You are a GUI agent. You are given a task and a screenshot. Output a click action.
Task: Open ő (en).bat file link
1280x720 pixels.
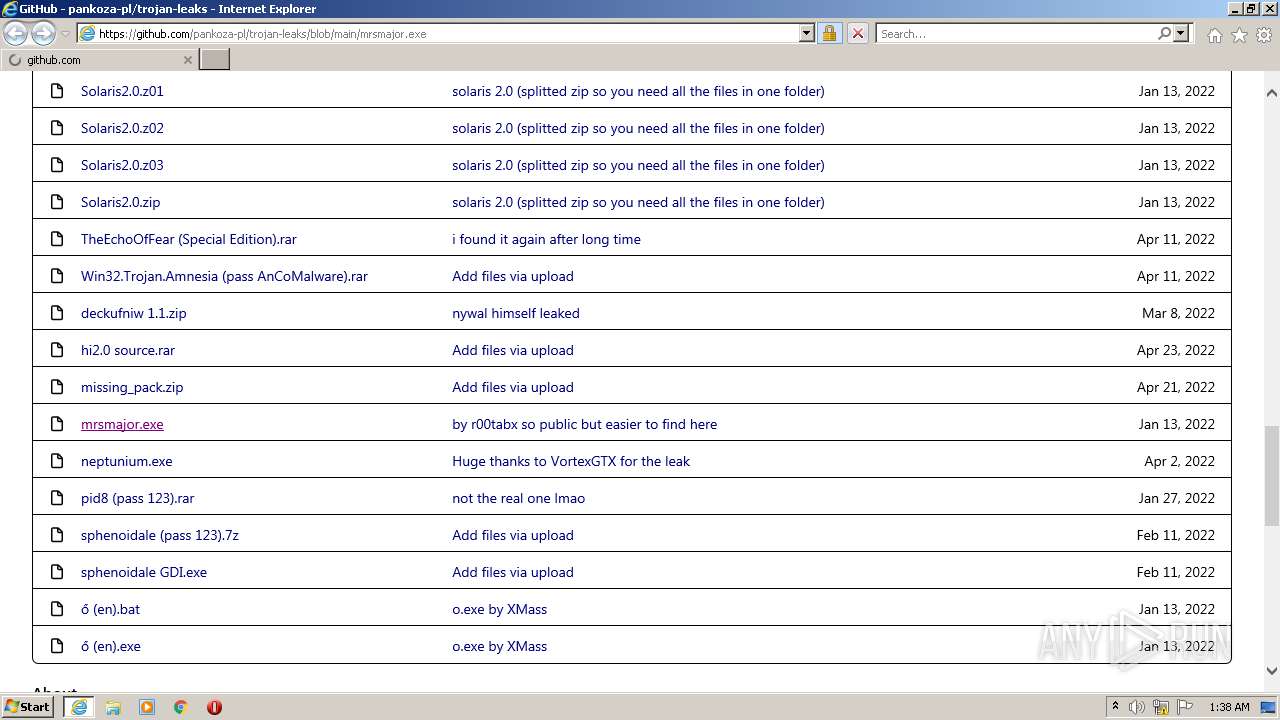pos(110,609)
